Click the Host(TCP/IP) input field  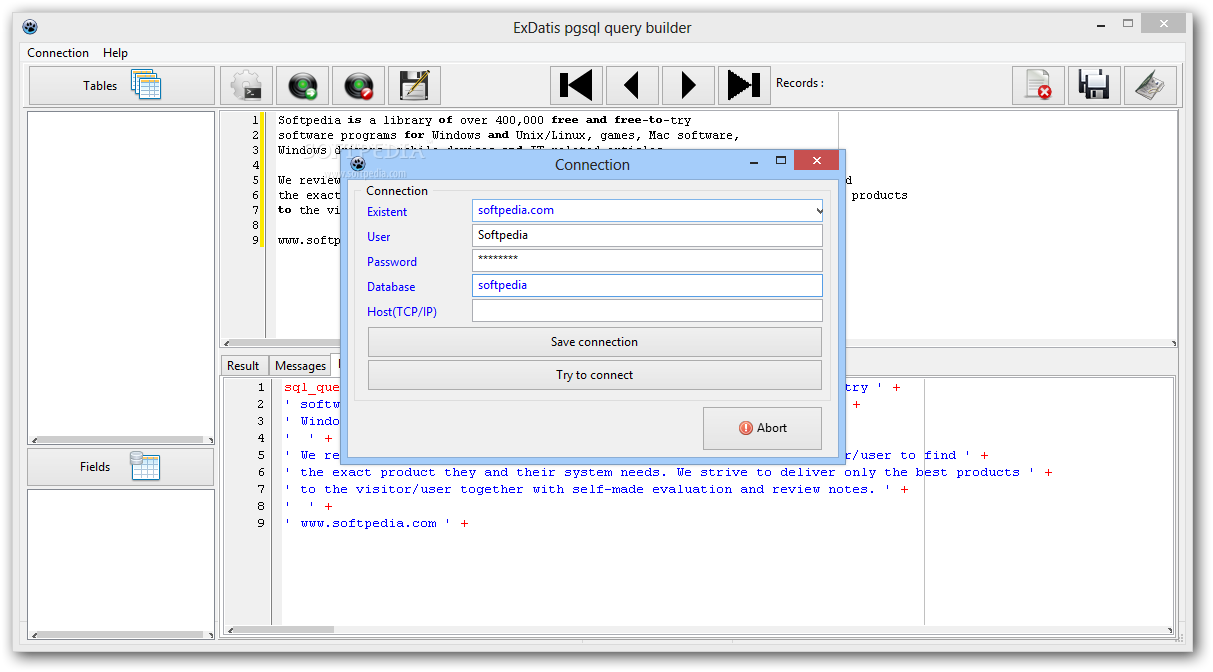pyautogui.click(x=647, y=311)
